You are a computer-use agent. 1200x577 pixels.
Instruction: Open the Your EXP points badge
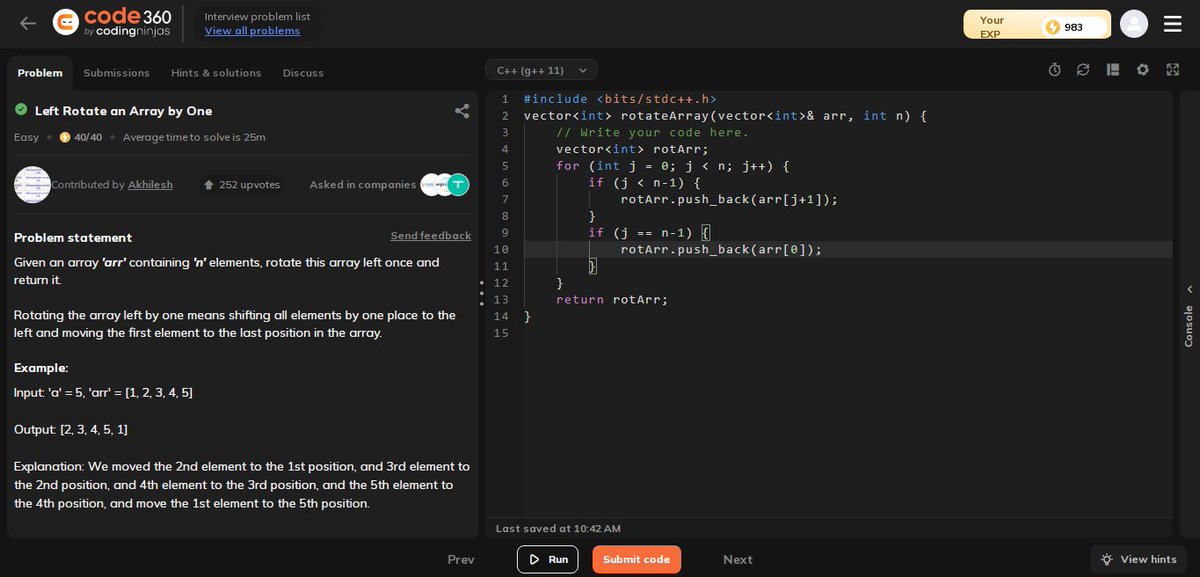1037,26
